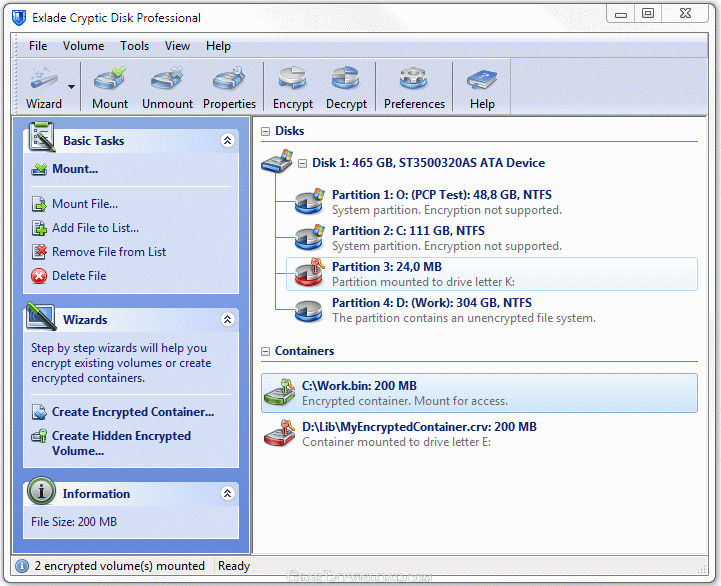Screen dimensions: 721x586
Task: Click 'File Size: 200 MB' text
Action: point(74,522)
